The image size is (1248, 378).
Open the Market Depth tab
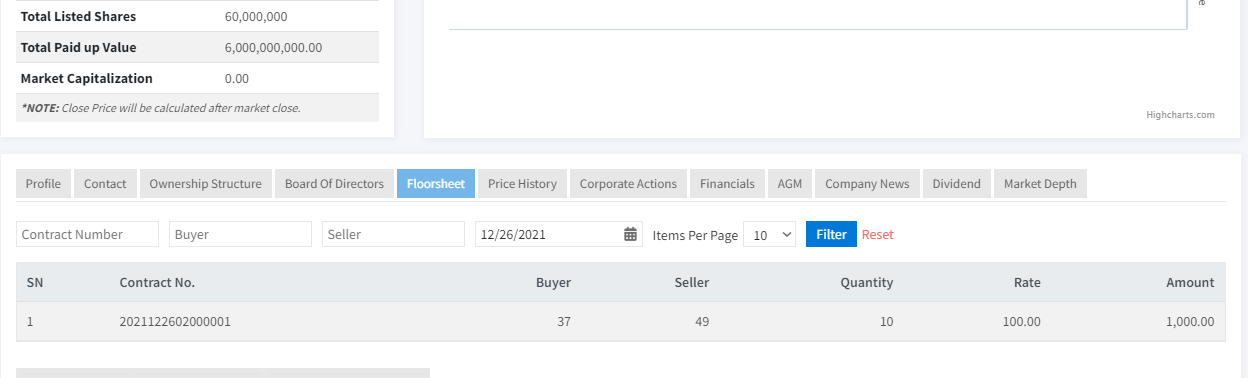coord(1040,184)
